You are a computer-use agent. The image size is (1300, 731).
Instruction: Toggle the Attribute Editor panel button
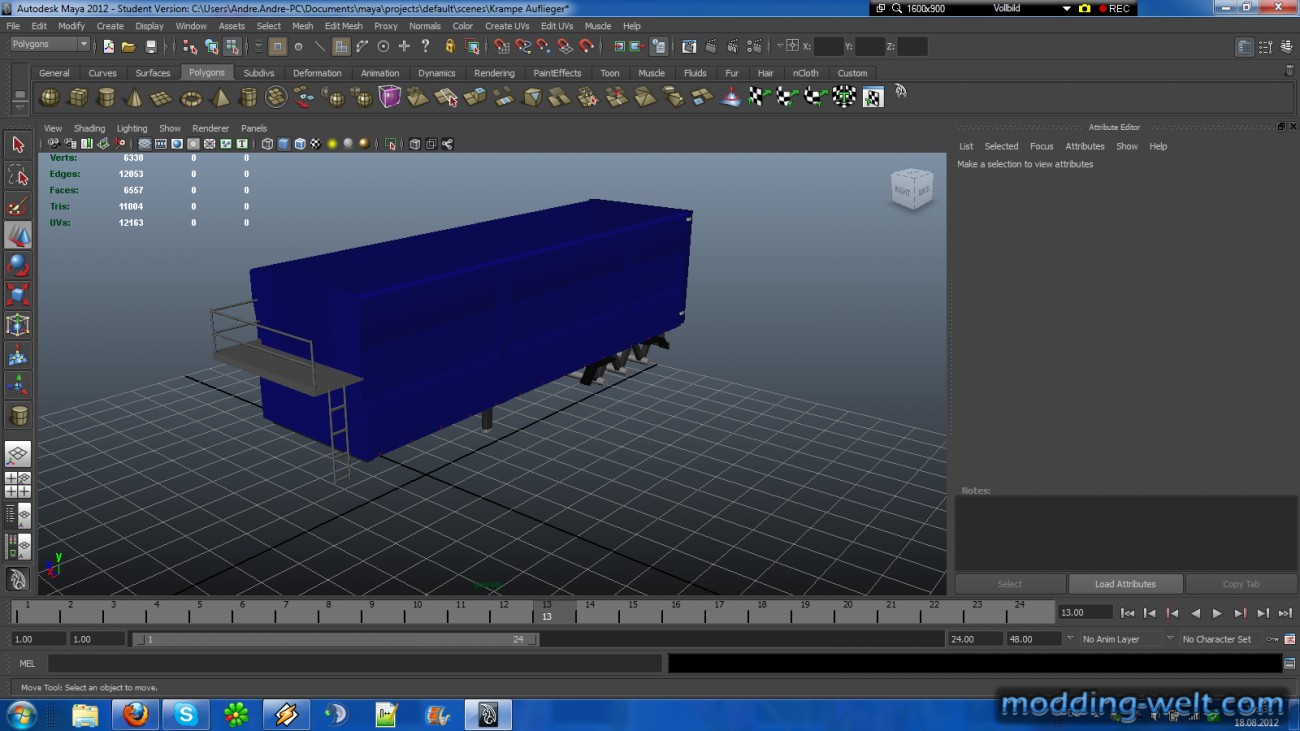click(x=1245, y=47)
